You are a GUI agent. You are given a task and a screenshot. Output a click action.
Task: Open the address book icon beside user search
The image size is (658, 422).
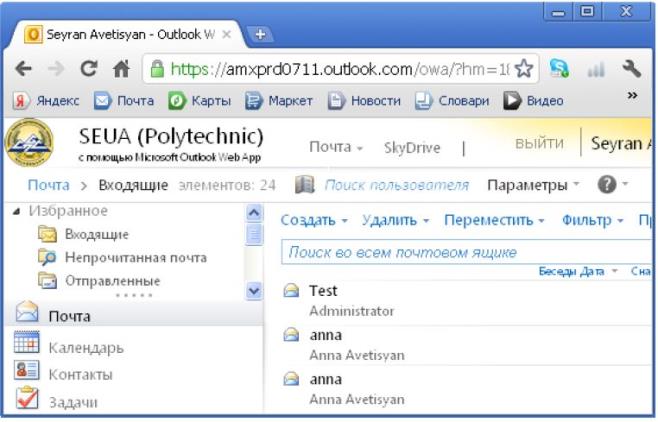(x=305, y=185)
